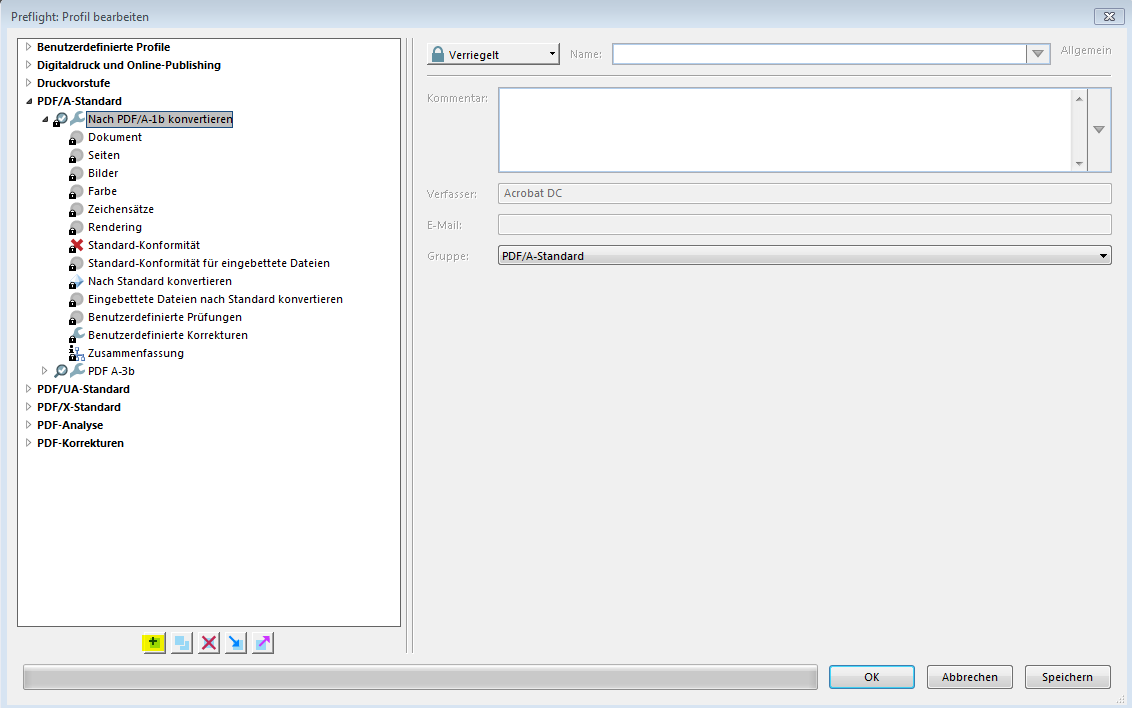Select the Rendering tree item
1132x708 pixels.
[115, 227]
